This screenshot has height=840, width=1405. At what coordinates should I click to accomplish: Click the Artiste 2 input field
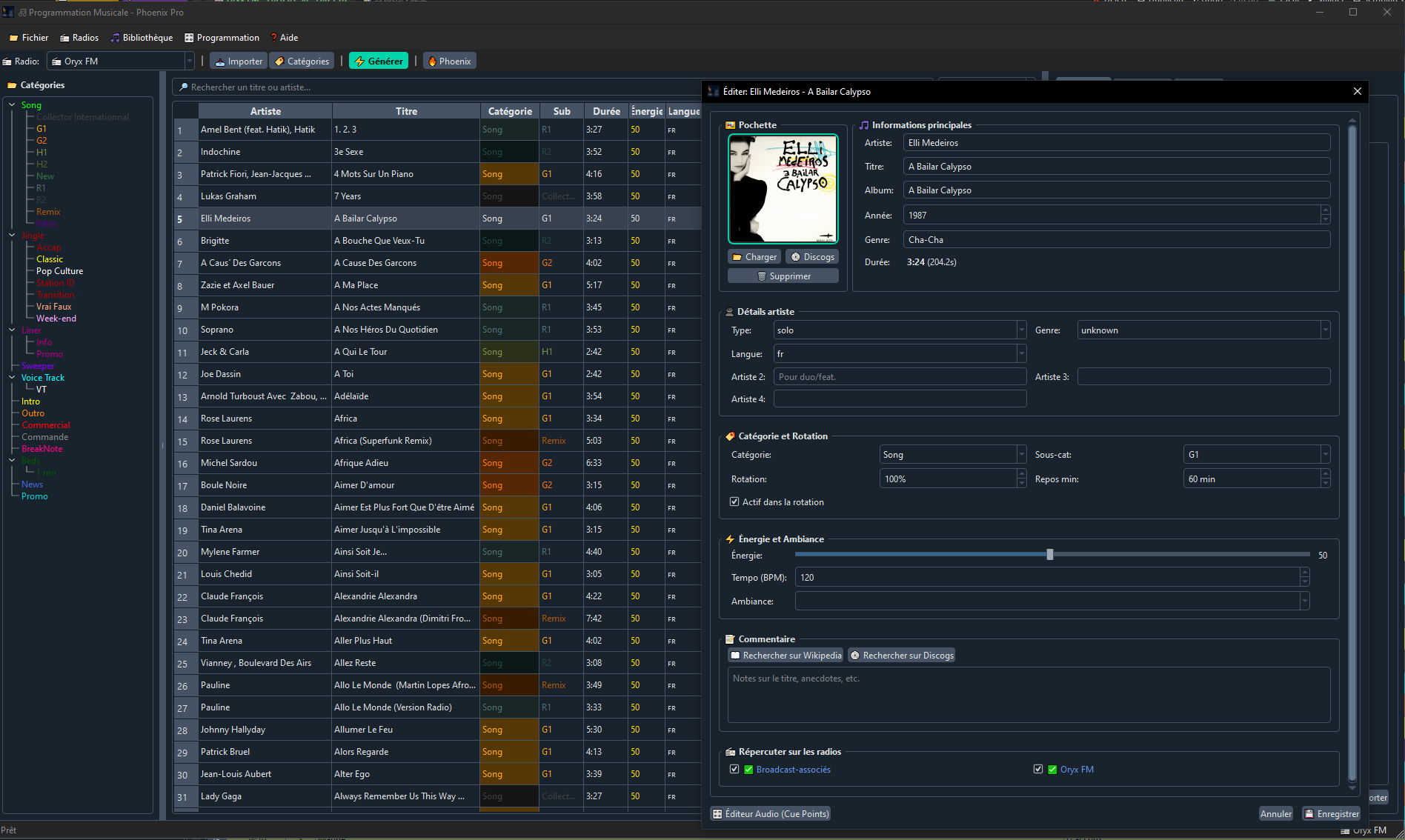point(900,377)
